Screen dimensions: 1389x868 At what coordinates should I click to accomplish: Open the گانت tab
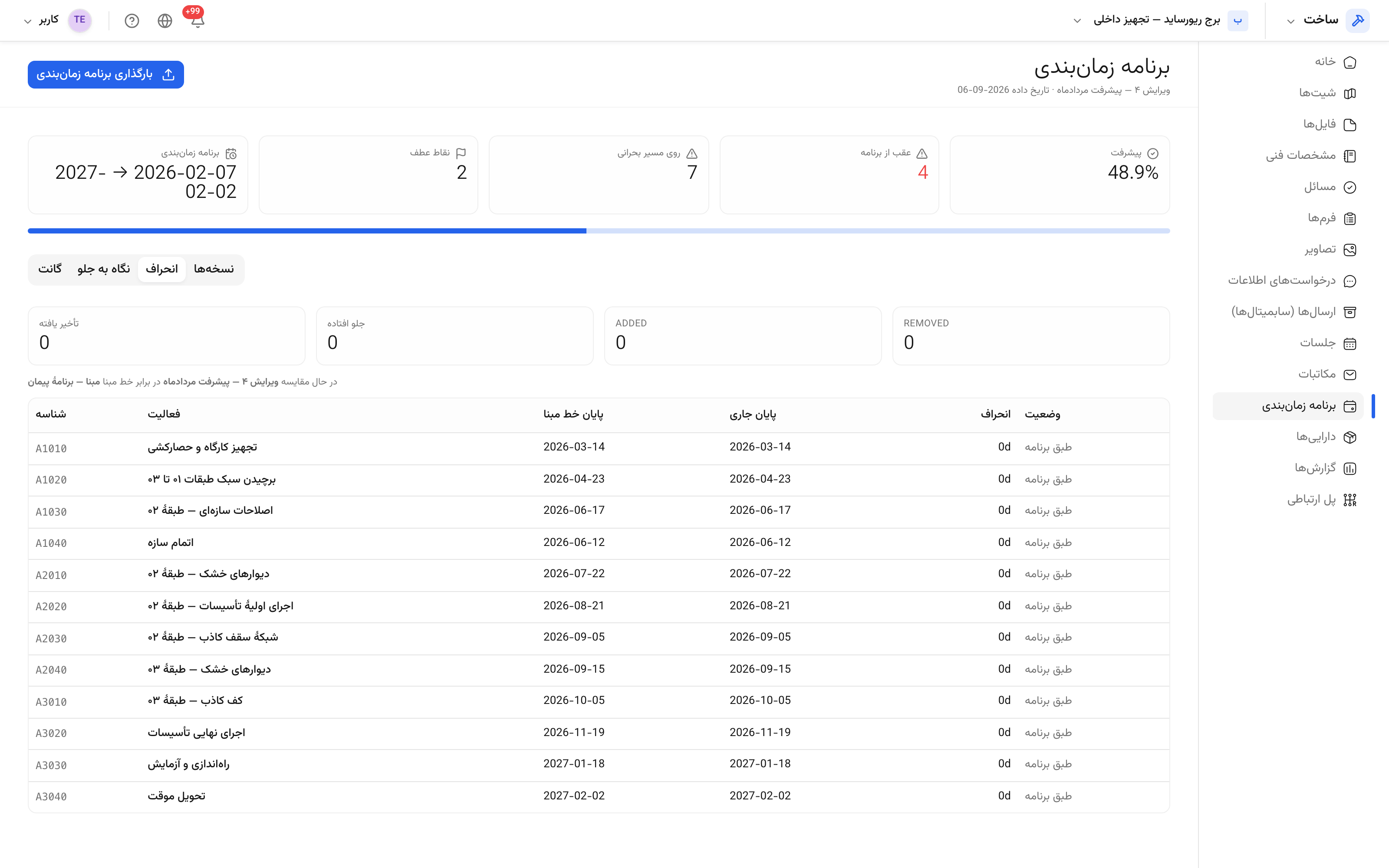tap(50, 269)
